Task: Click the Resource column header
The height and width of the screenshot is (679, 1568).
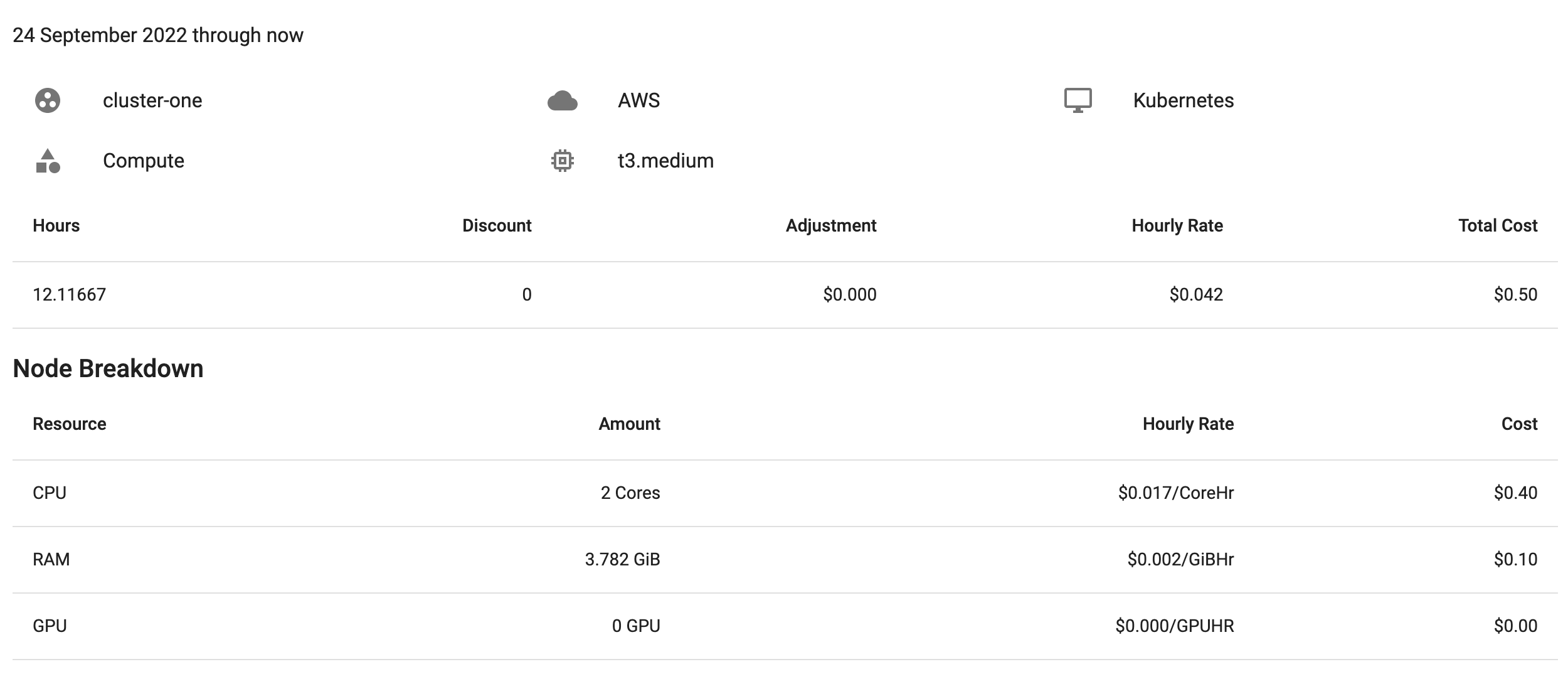Action: click(70, 424)
